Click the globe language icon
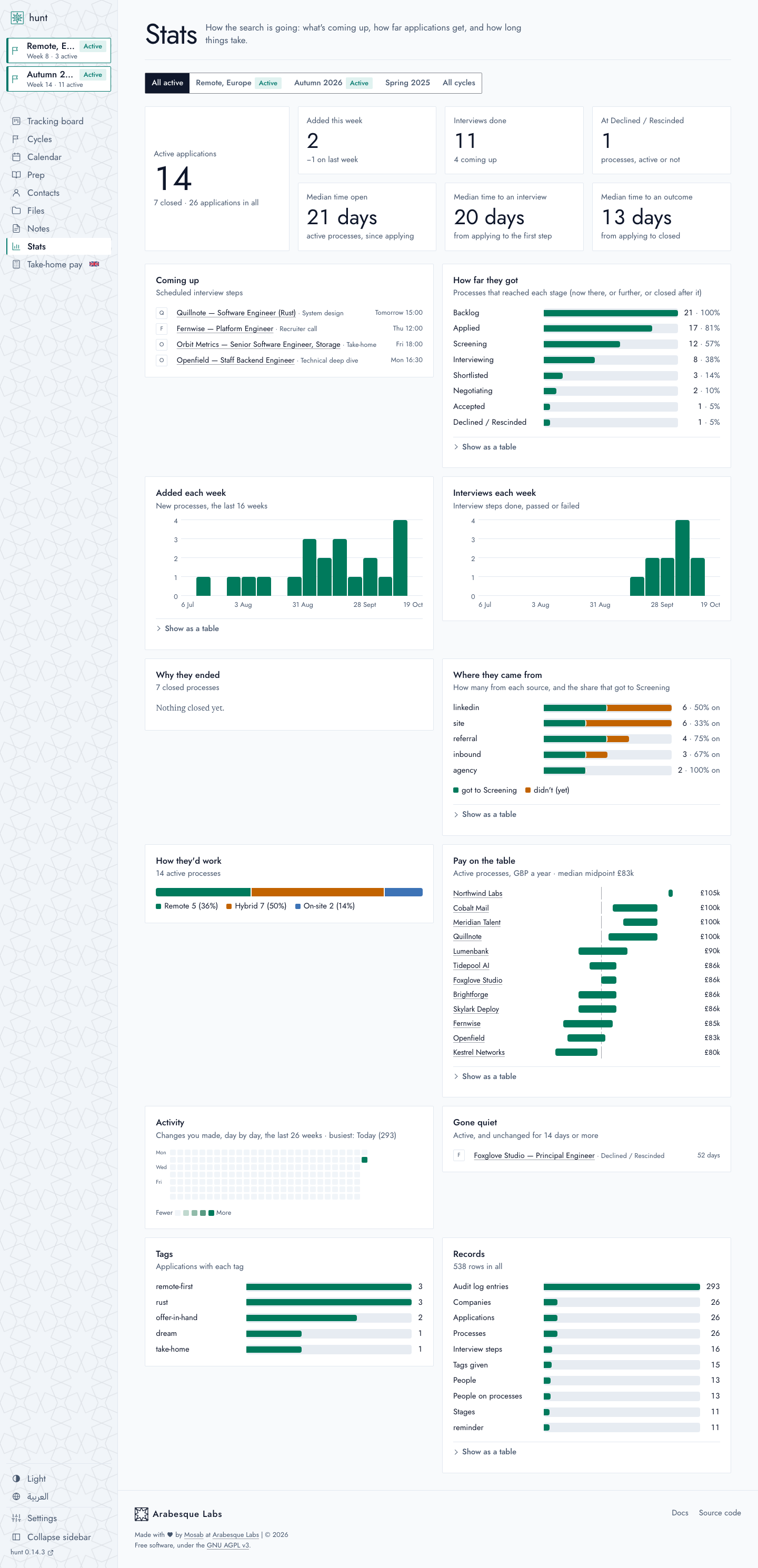The height and width of the screenshot is (1568, 758). point(16,1496)
